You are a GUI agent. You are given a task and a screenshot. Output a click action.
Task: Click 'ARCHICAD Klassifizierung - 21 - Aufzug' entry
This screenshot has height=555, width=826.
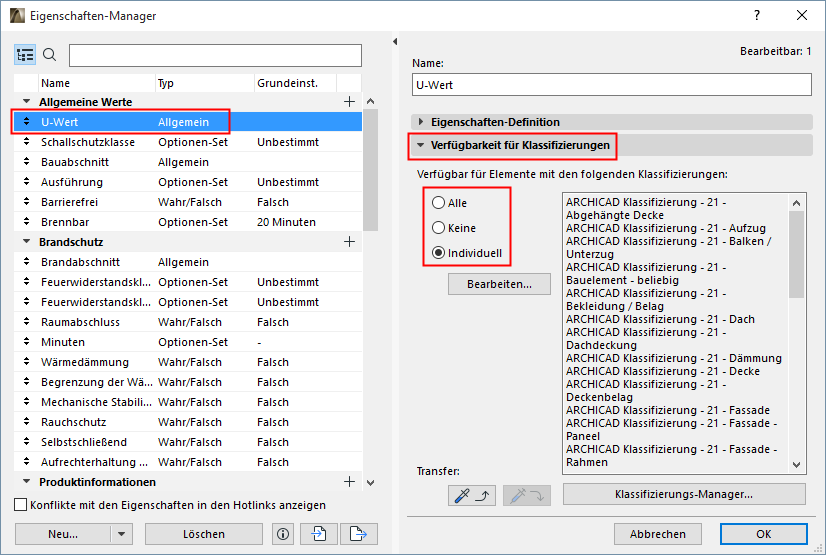(666, 228)
